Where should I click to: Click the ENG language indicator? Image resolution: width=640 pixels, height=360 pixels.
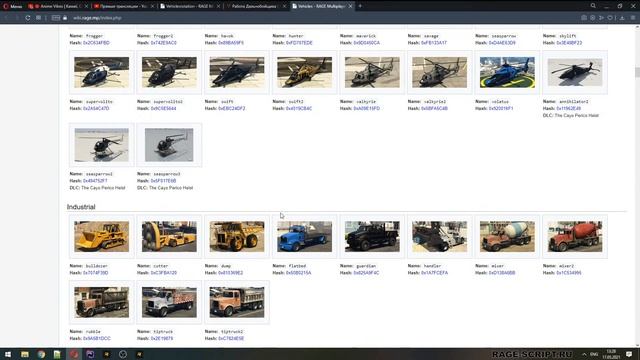594,354
